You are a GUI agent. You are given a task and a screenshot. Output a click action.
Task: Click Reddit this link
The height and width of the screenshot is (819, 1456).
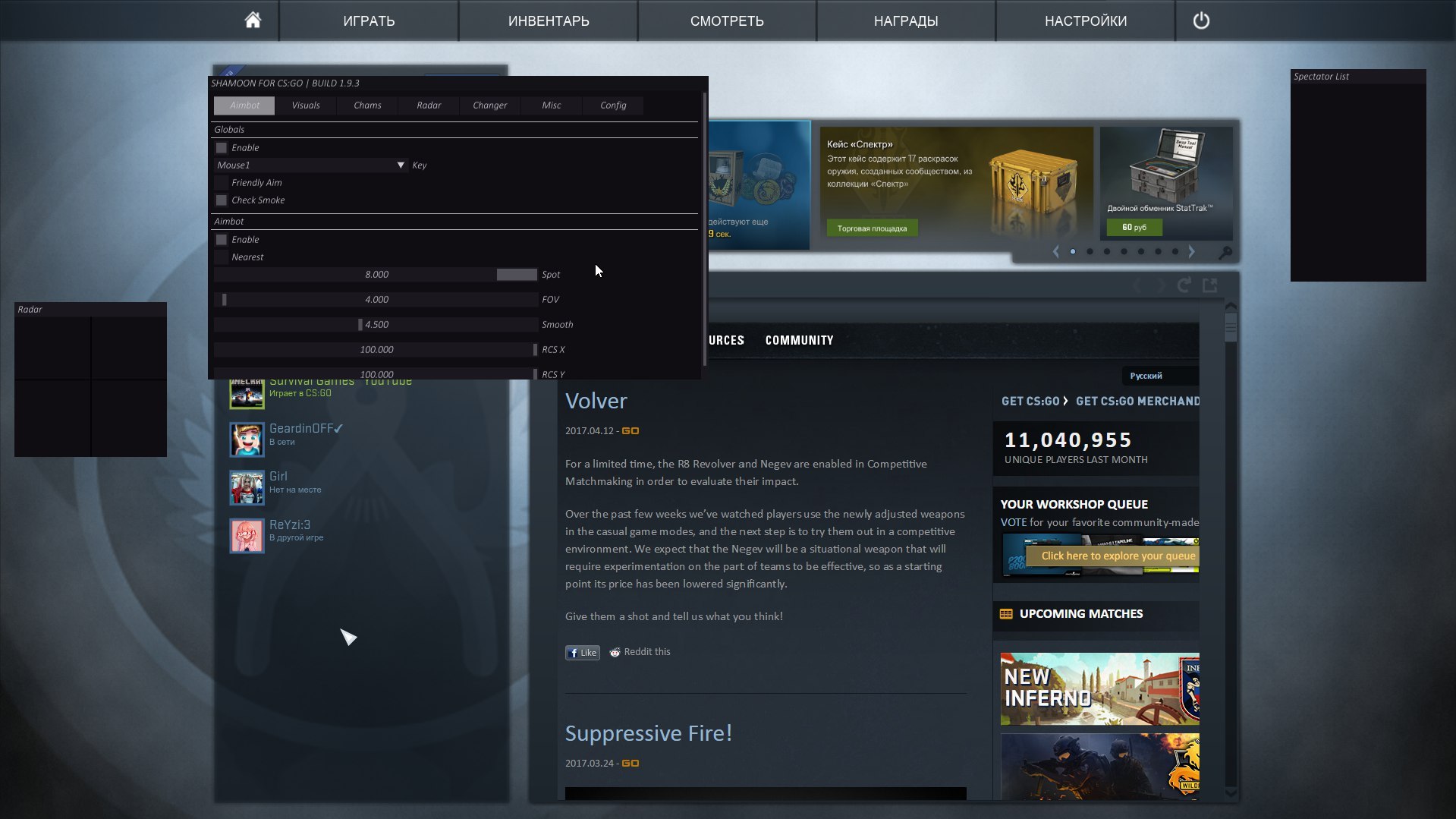[x=647, y=652]
